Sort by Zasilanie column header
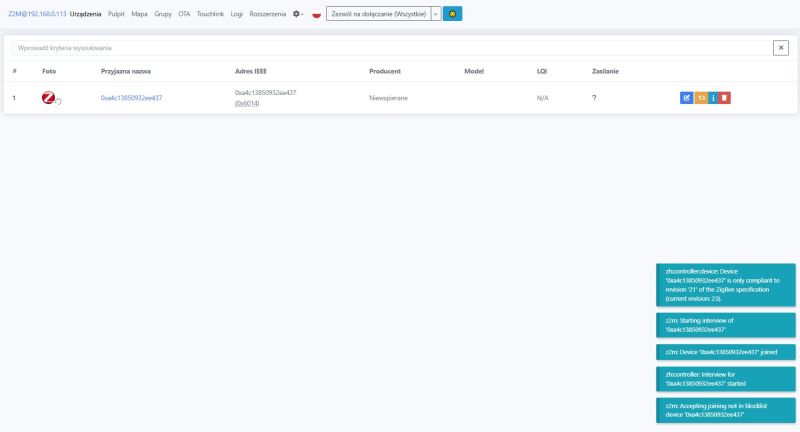The height and width of the screenshot is (432, 800). click(605, 71)
